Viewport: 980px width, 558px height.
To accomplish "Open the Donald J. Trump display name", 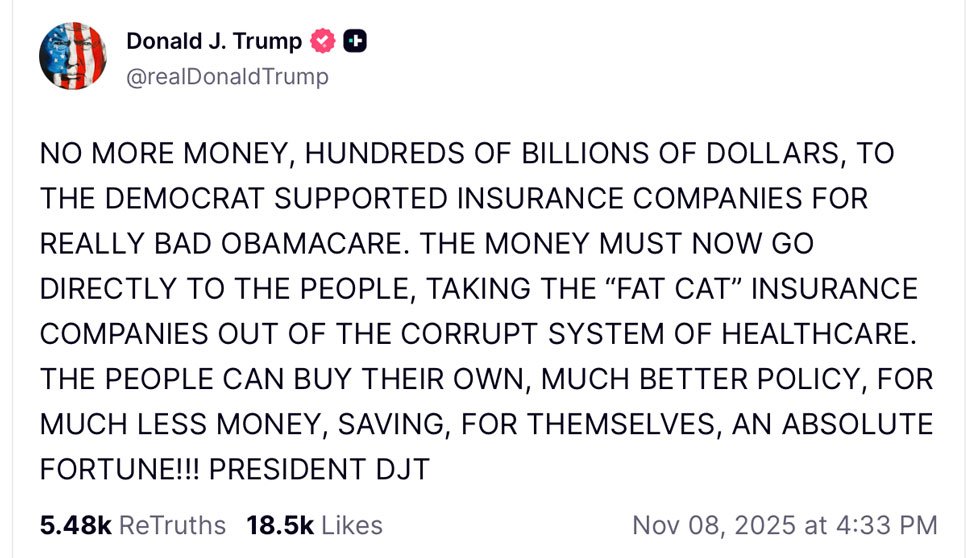I will point(213,41).
